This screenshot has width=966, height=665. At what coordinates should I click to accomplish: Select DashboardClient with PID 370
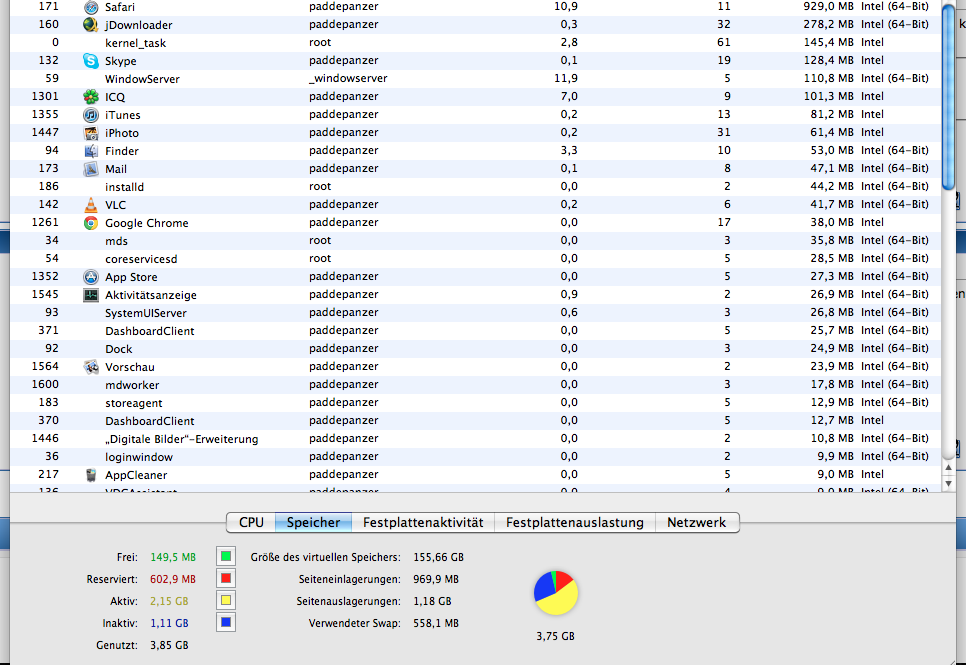[x=150, y=421]
